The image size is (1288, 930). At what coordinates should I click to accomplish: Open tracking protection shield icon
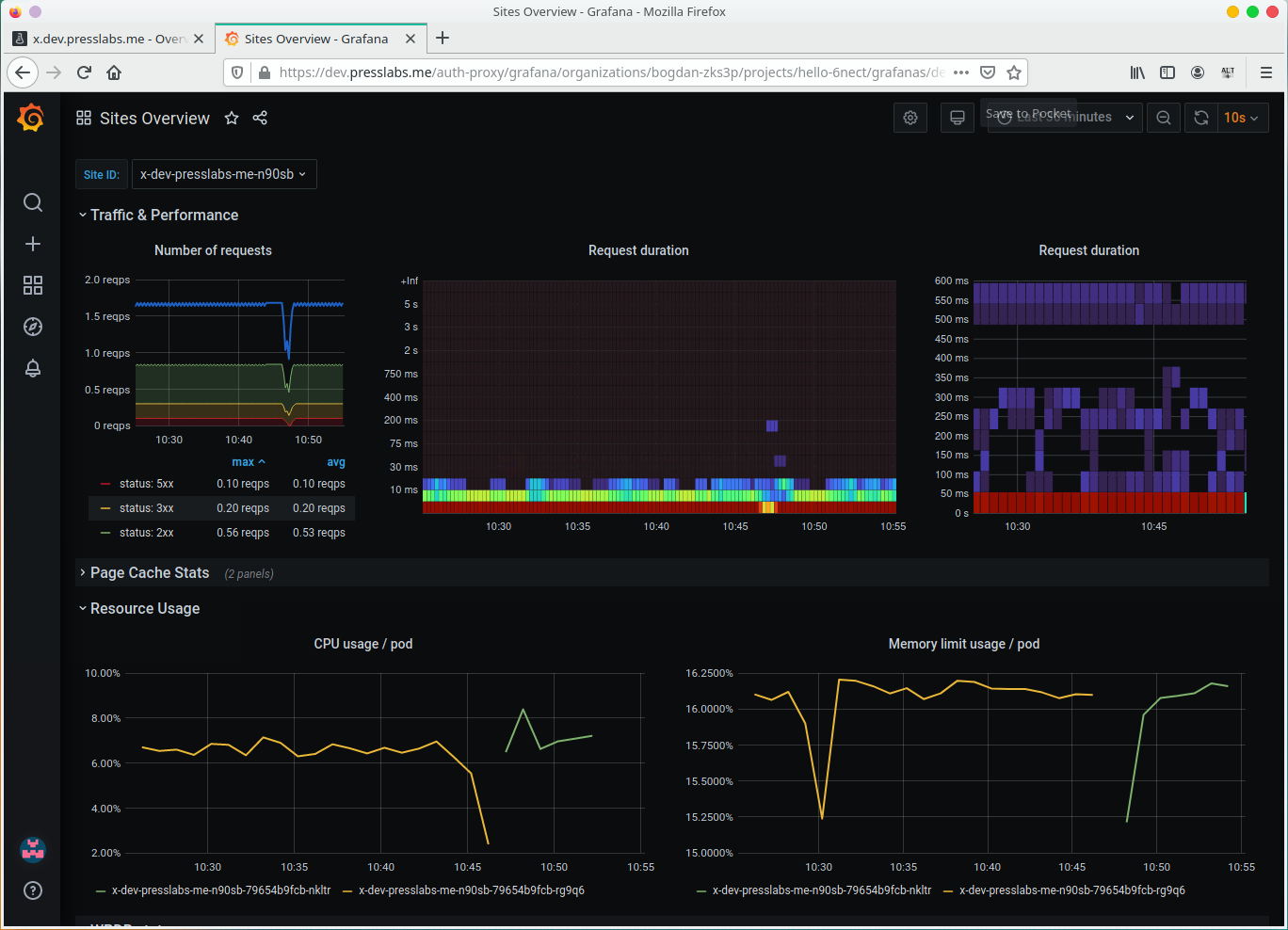[237, 72]
